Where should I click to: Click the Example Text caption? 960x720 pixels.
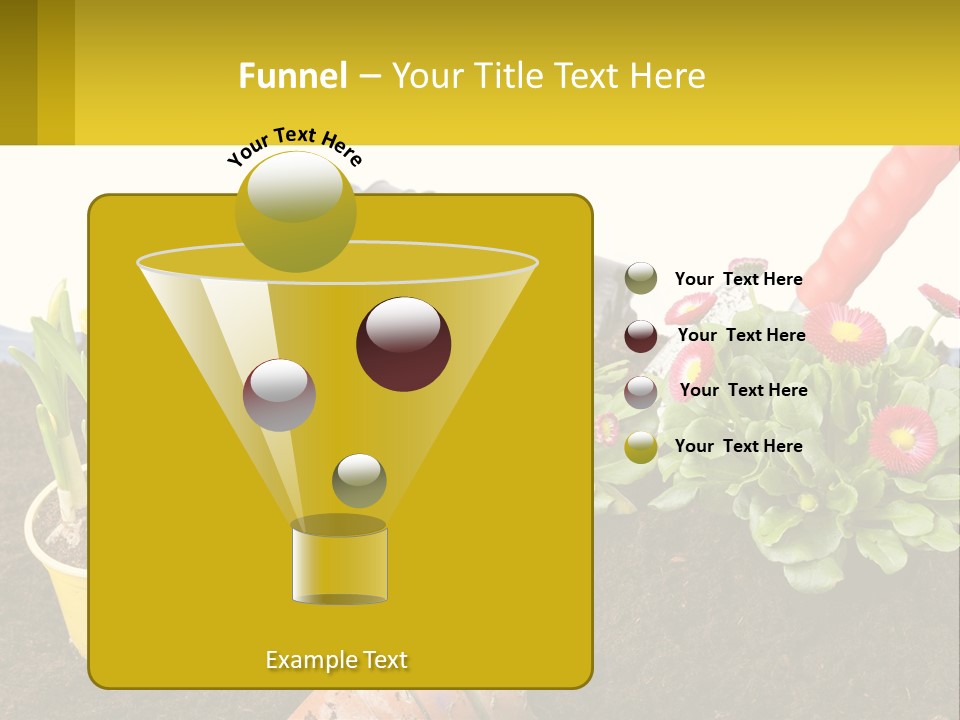337,659
